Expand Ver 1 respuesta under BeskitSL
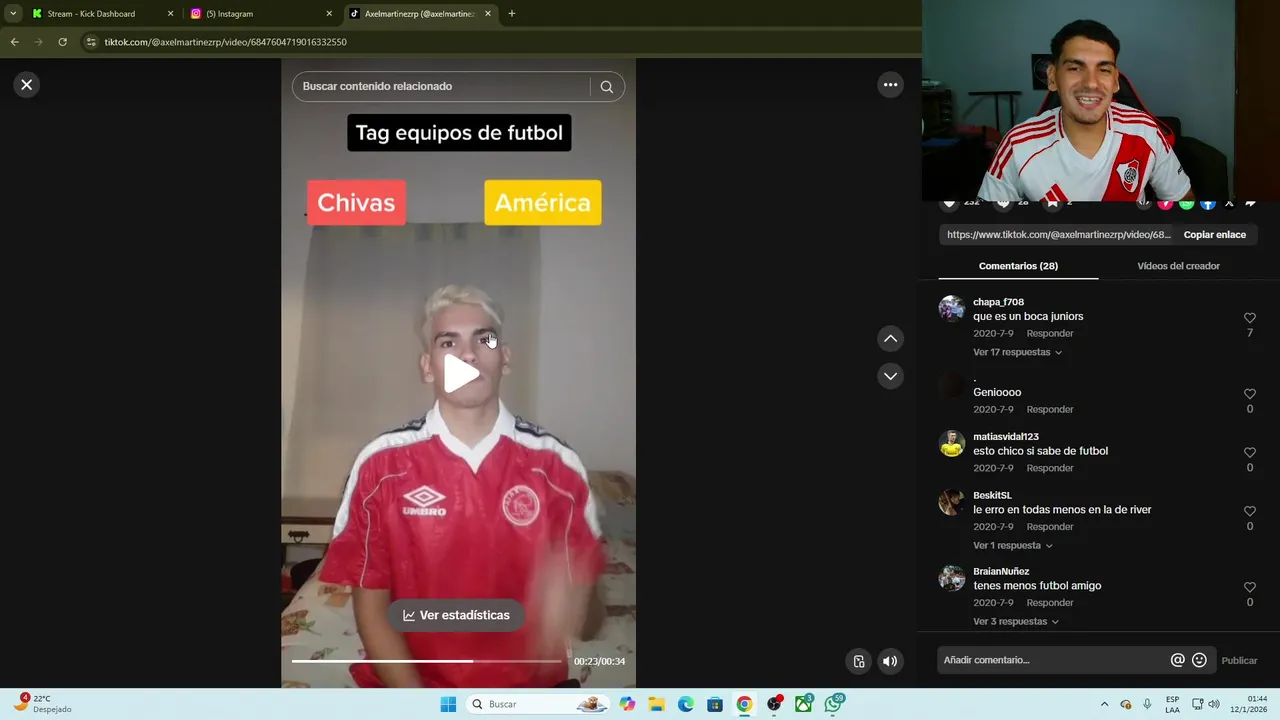The width and height of the screenshot is (1280, 720). (x=1012, y=546)
